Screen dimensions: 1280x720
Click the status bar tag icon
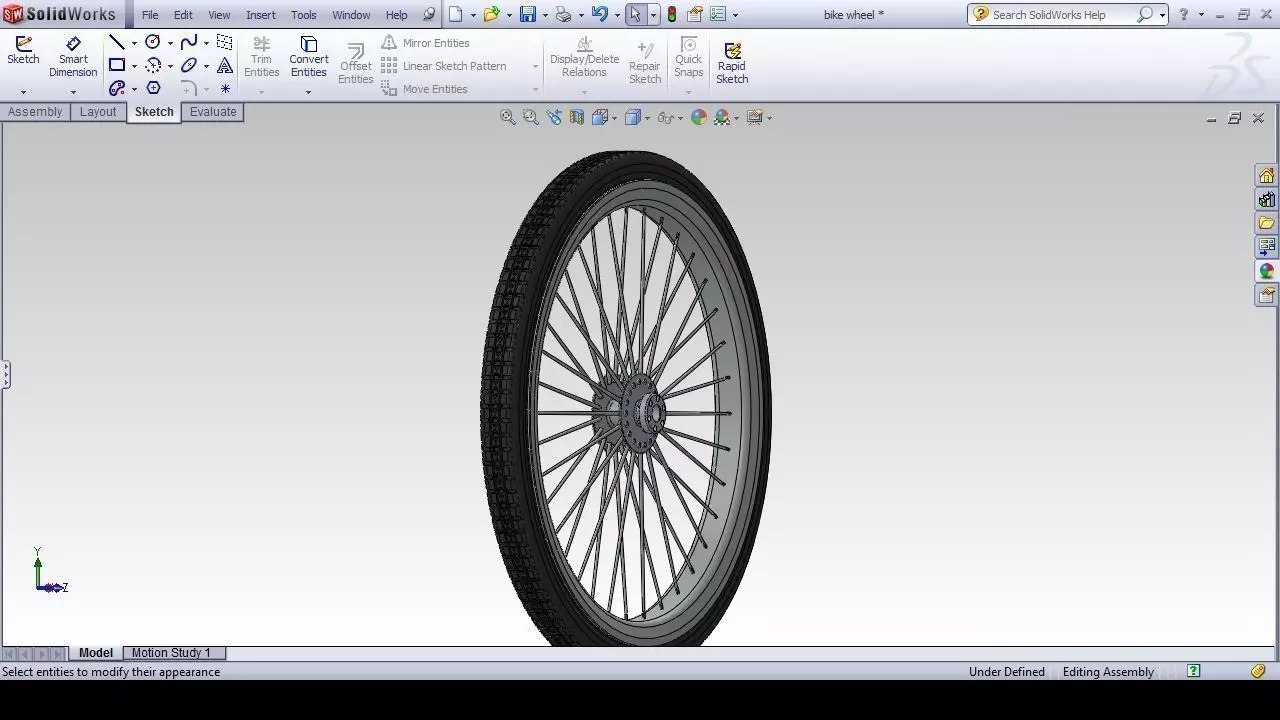tap(1258, 671)
